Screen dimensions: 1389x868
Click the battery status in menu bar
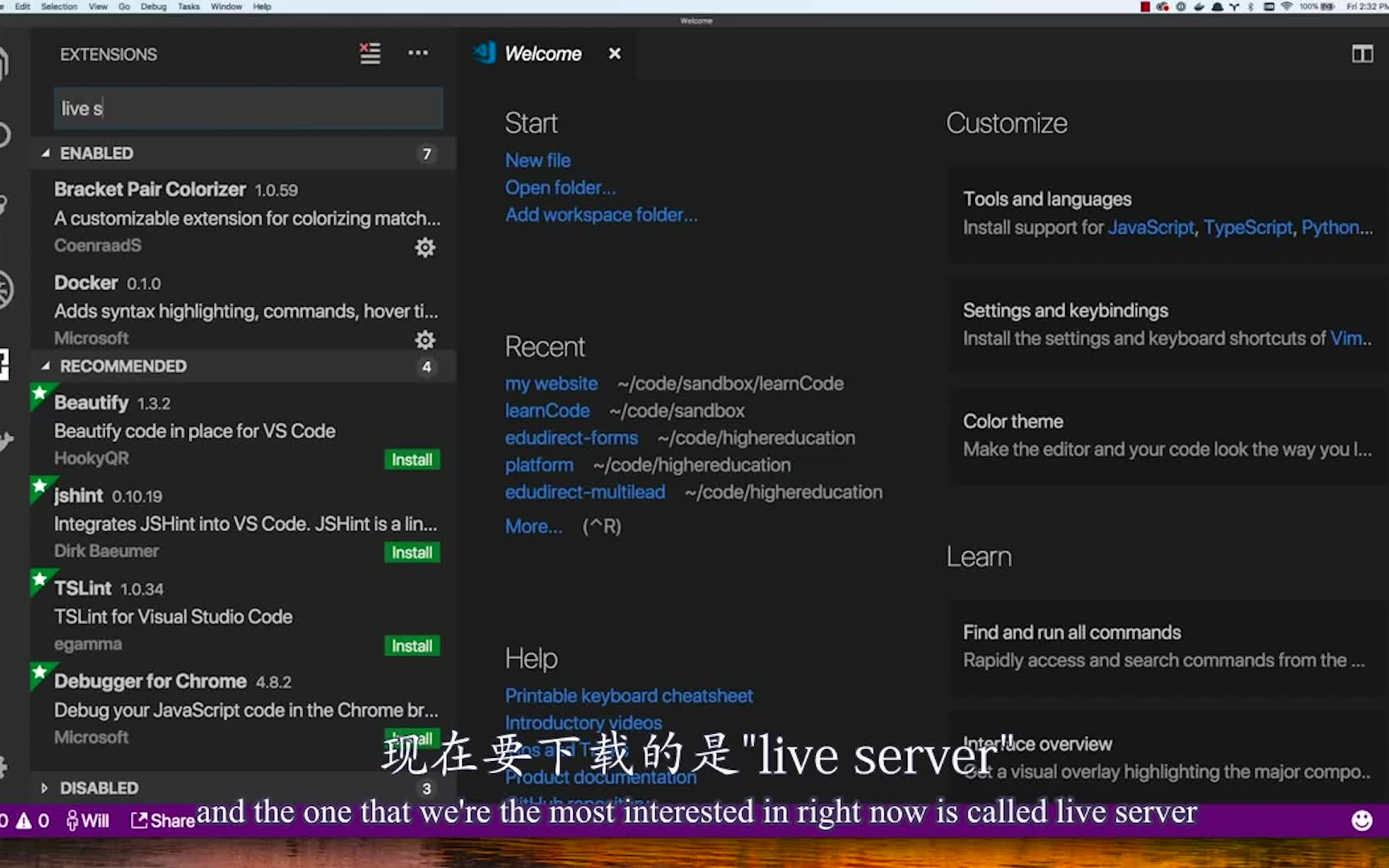1317,6
